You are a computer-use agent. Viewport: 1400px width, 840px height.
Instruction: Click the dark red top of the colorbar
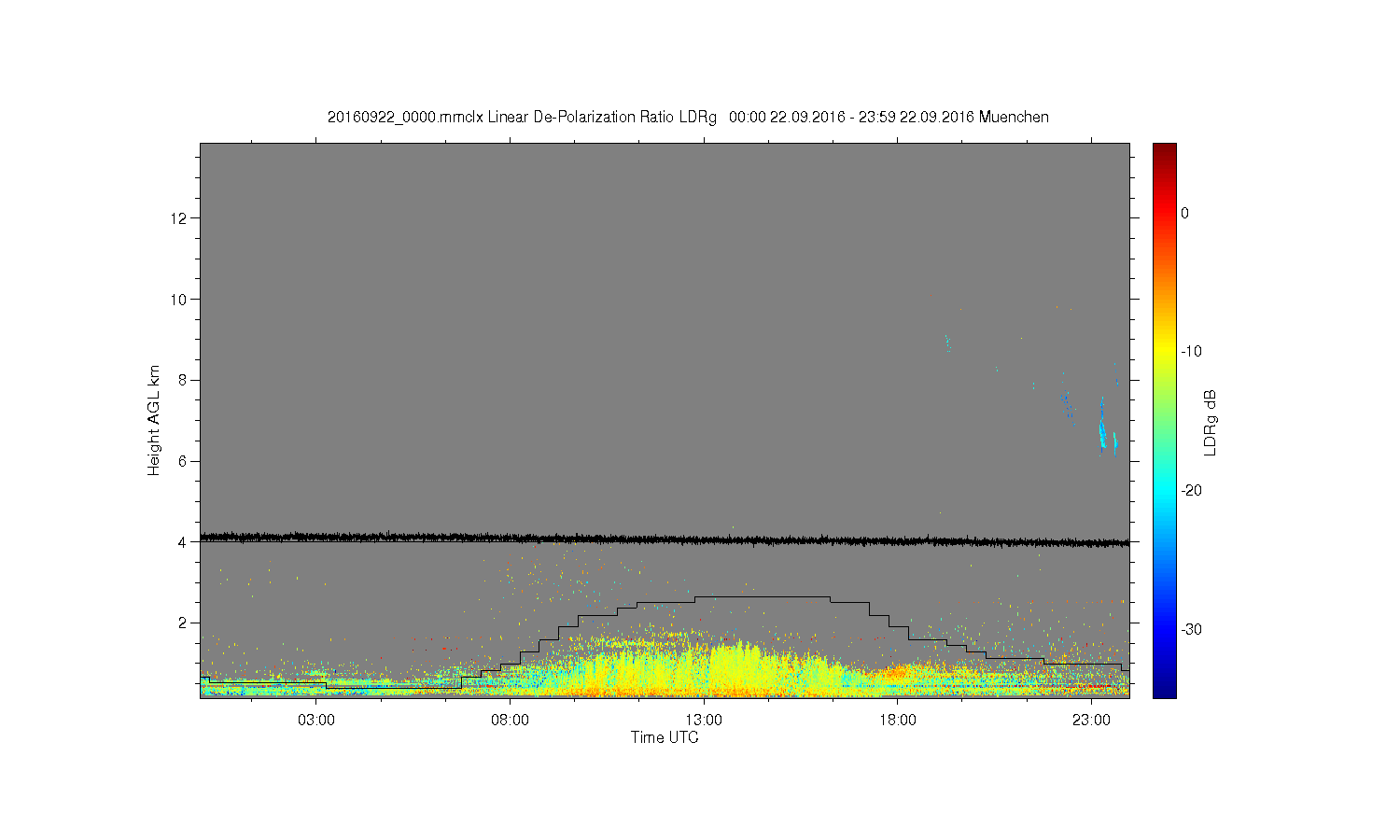point(1164,149)
